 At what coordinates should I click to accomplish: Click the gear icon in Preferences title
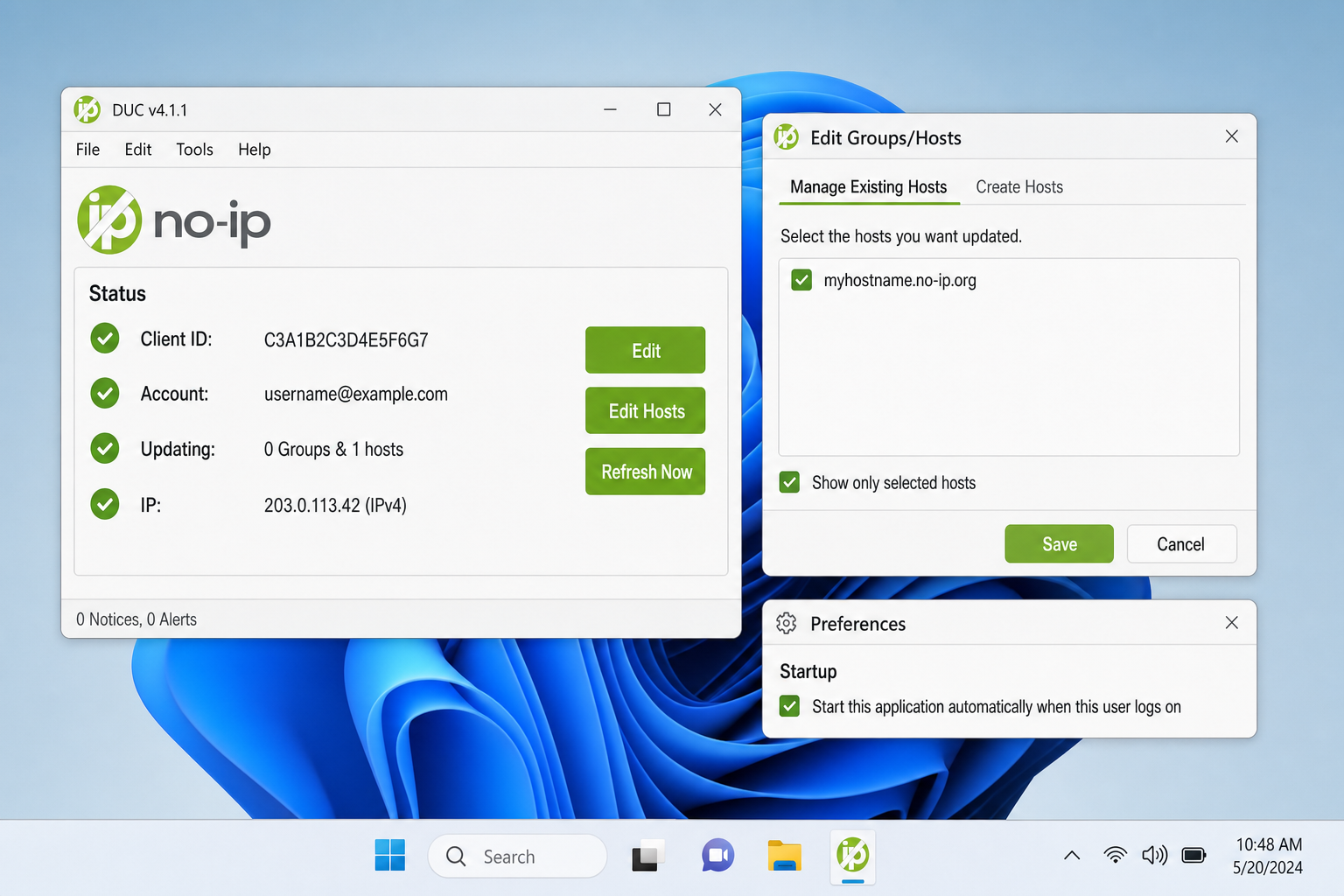tap(787, 623)
